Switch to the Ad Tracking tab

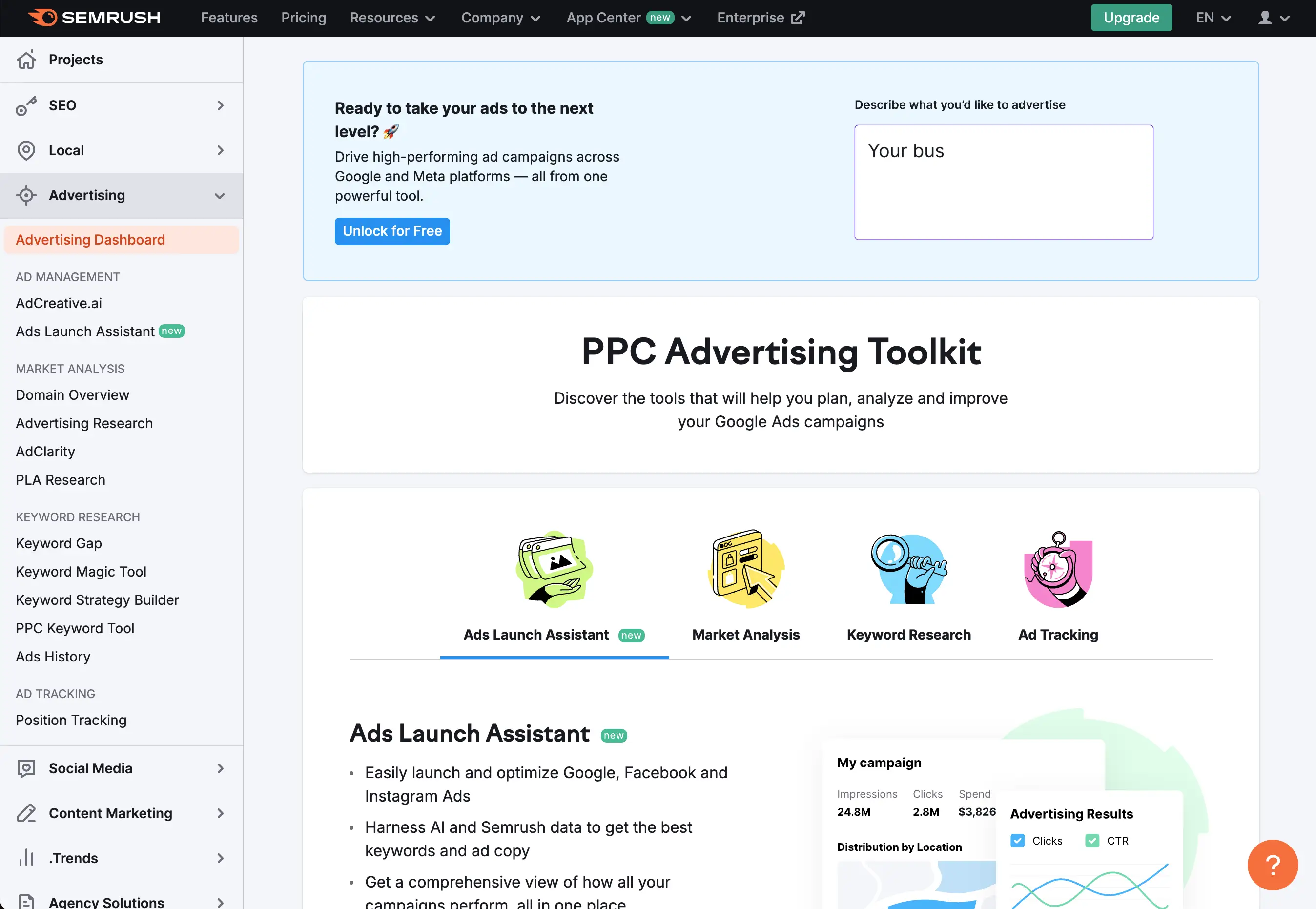point(1058,635)
